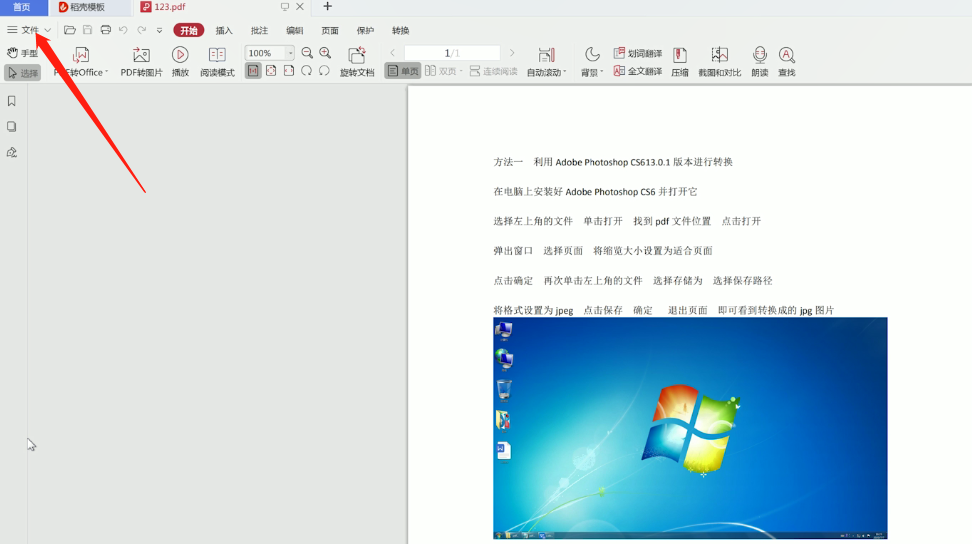Click the zoom in magnifier icon

click(x=325, y=53)
